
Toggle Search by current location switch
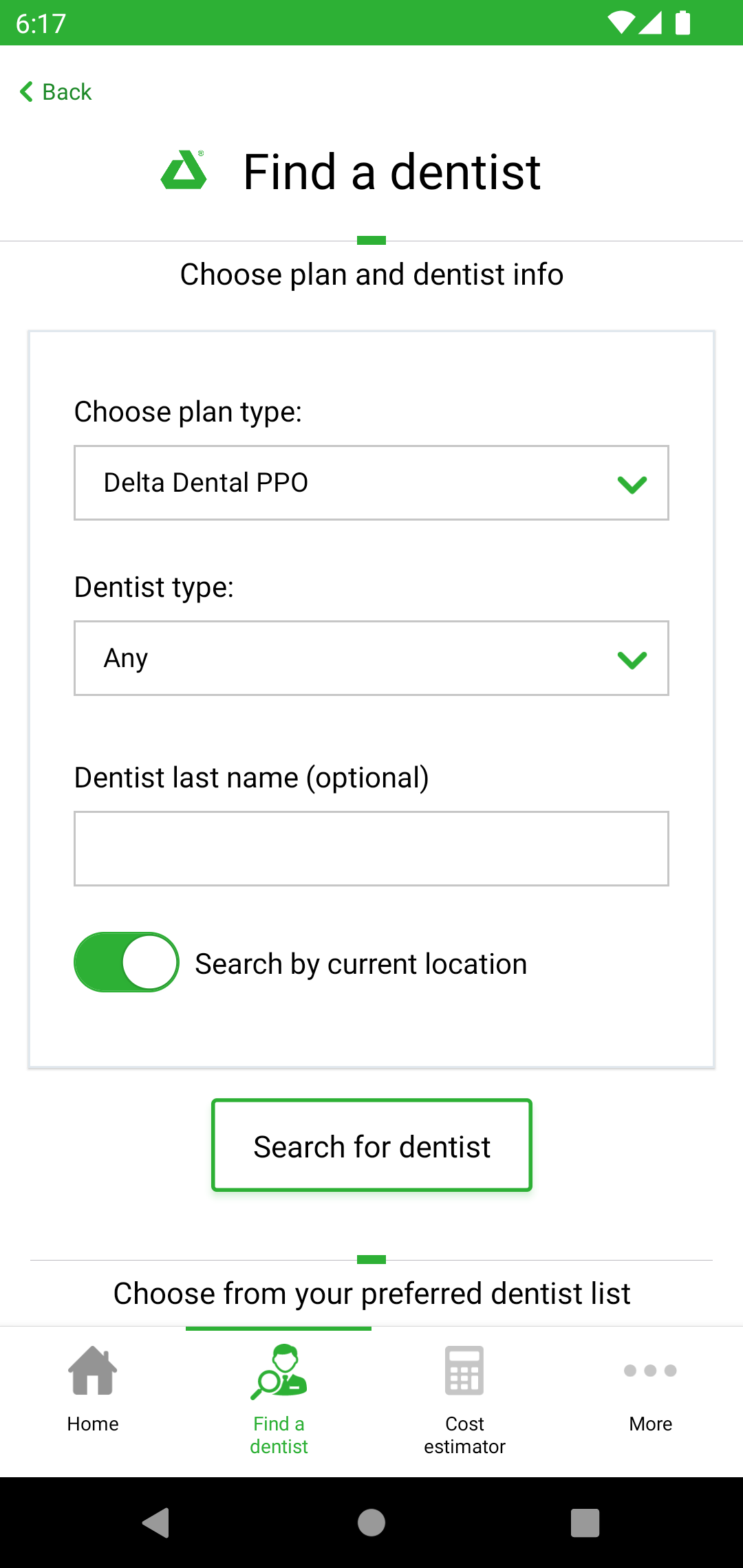[127, 962]
